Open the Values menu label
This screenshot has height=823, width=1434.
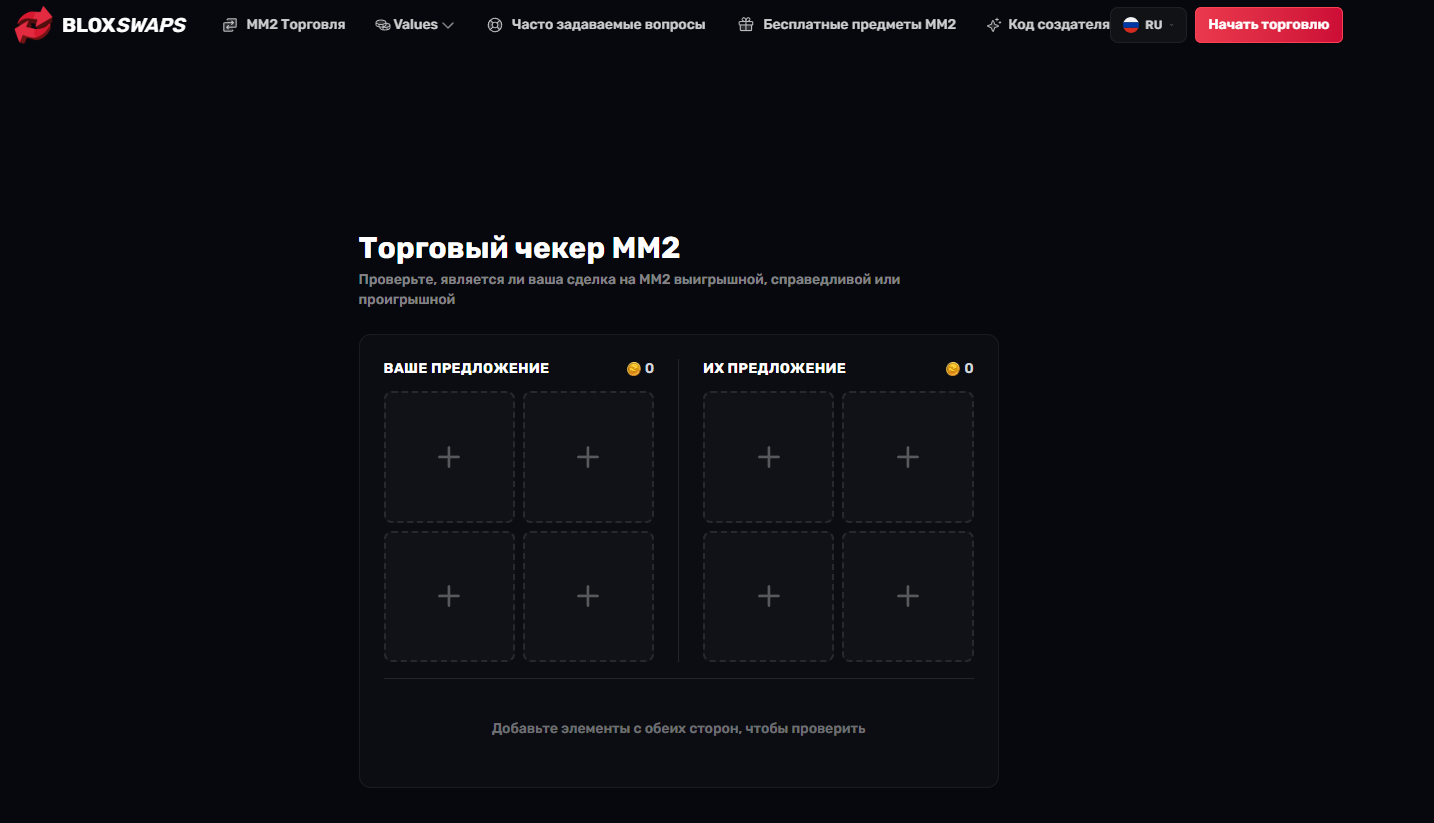click(x=416, y=25)
